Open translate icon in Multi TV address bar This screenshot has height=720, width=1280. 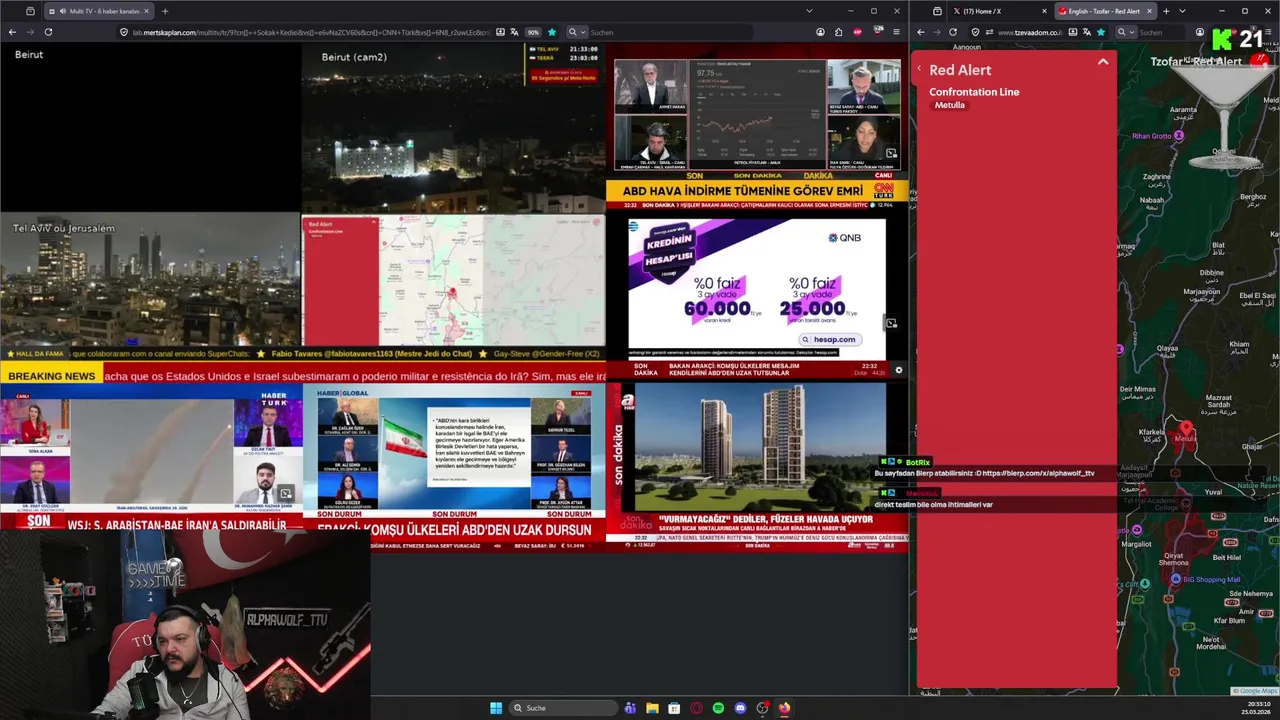[x=517, y=32]
